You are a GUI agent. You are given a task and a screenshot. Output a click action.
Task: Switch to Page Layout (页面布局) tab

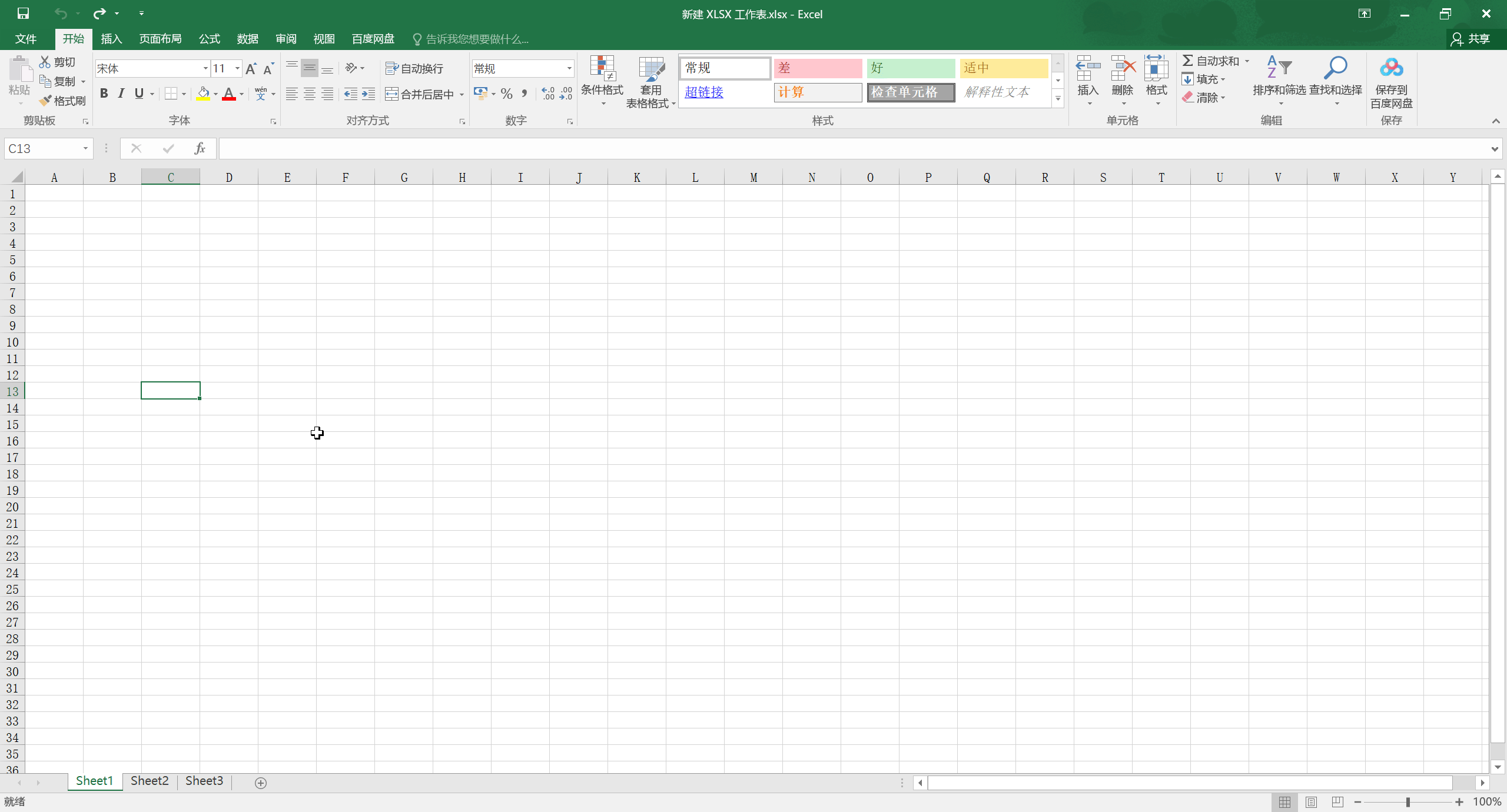160,39
